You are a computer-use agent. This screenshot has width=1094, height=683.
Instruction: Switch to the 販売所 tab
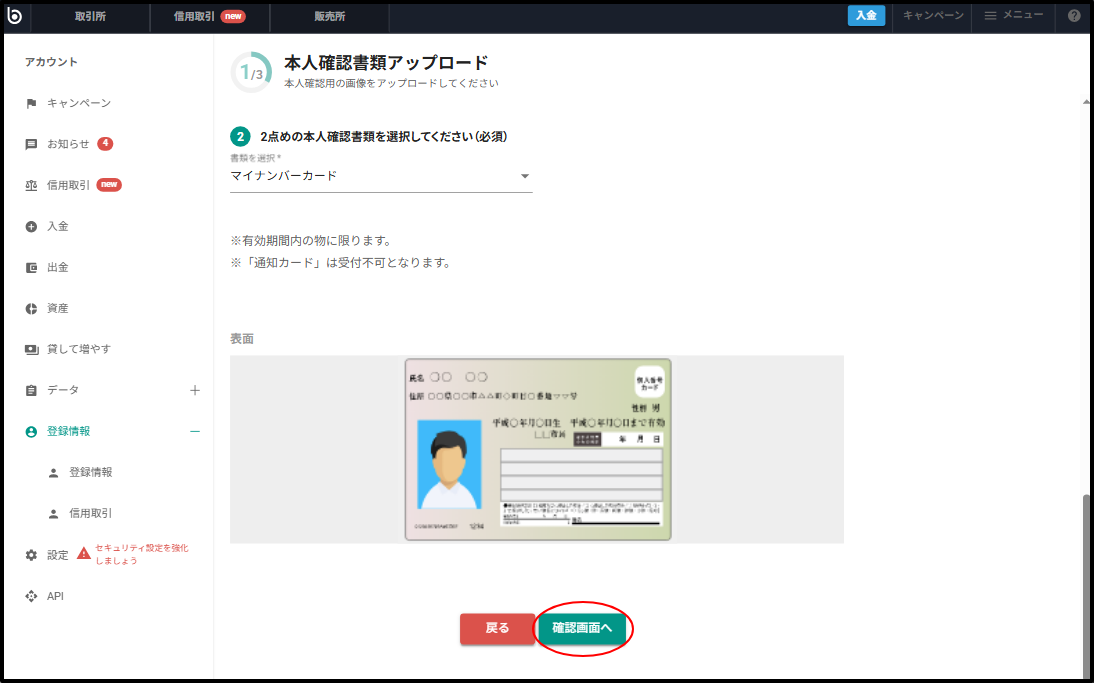pos(331,15)
